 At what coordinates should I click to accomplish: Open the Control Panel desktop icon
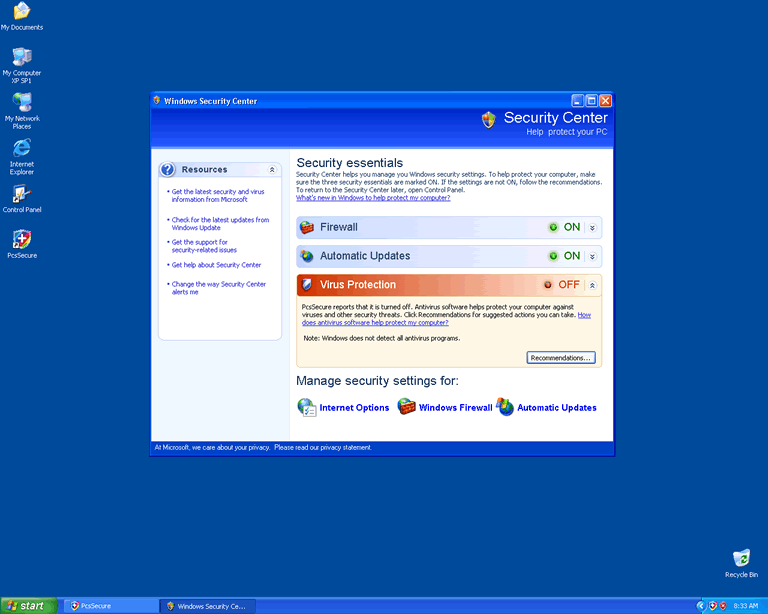point(21,194)
